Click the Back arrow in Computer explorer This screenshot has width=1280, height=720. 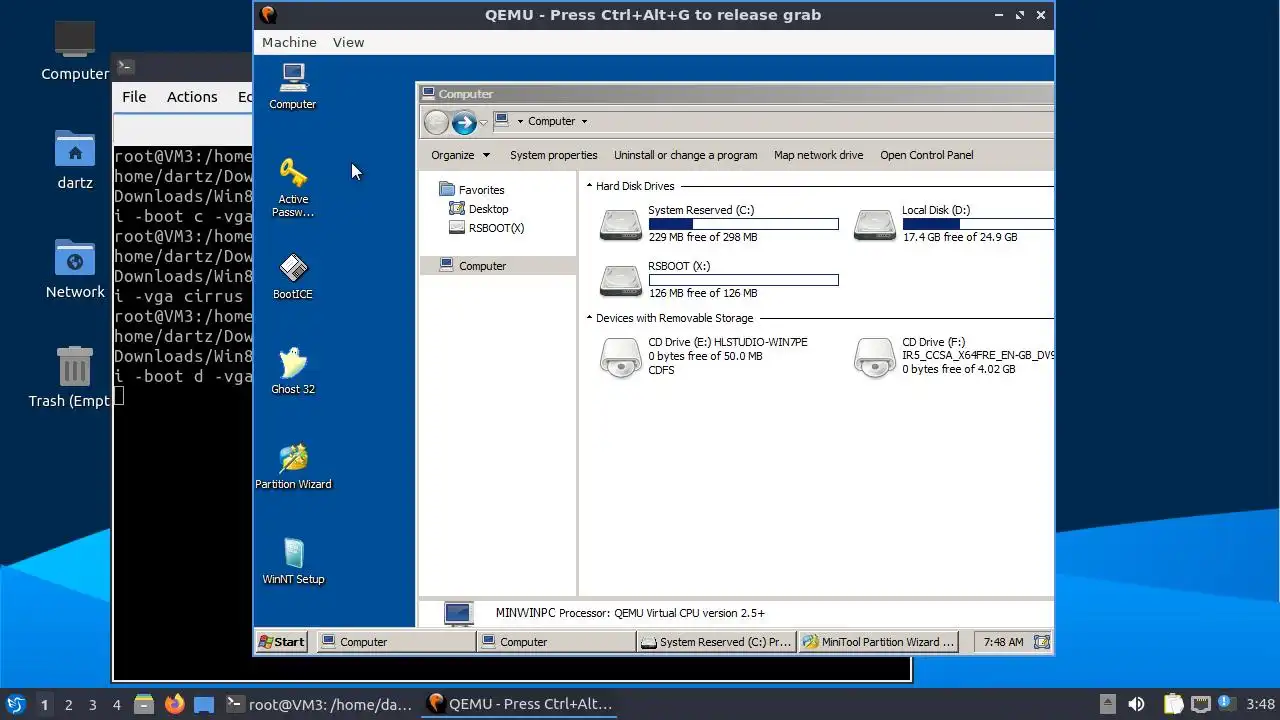(436, 122)
